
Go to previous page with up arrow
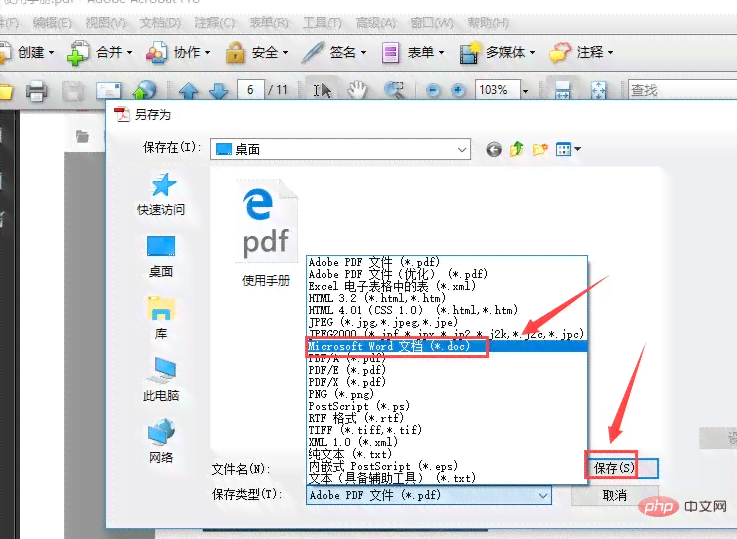(x=188, y=90)
